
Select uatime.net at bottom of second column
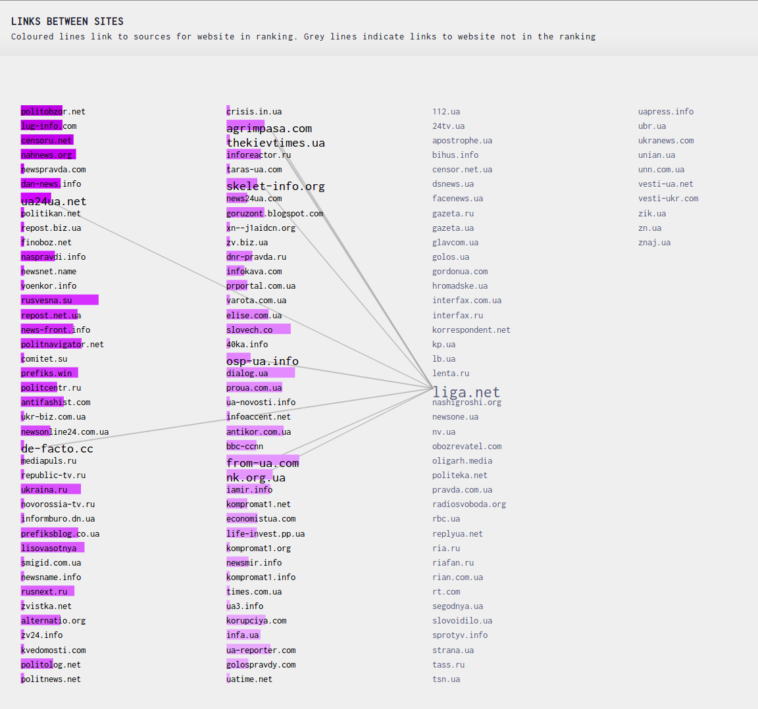point(249,679)
